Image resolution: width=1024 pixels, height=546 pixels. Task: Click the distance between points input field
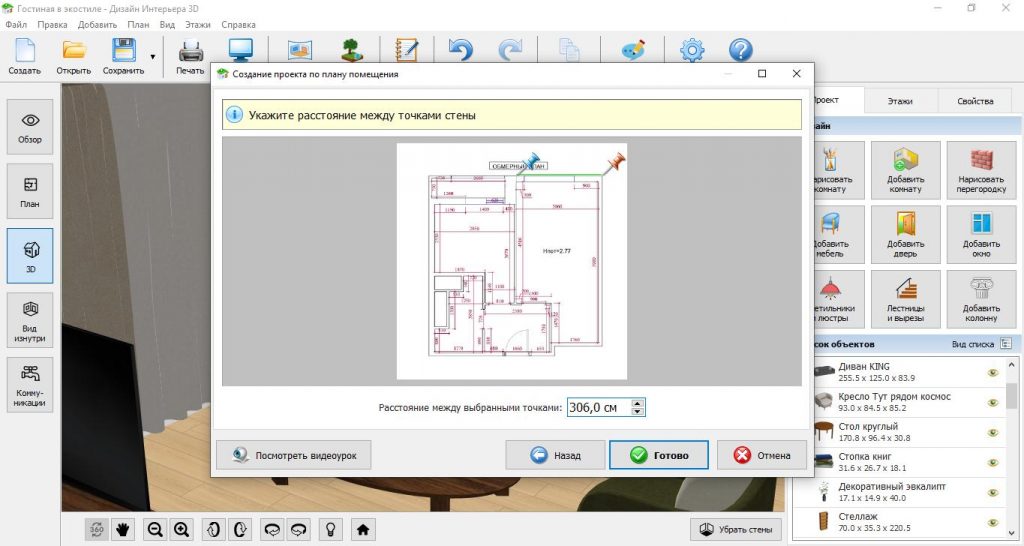[598, 408]
